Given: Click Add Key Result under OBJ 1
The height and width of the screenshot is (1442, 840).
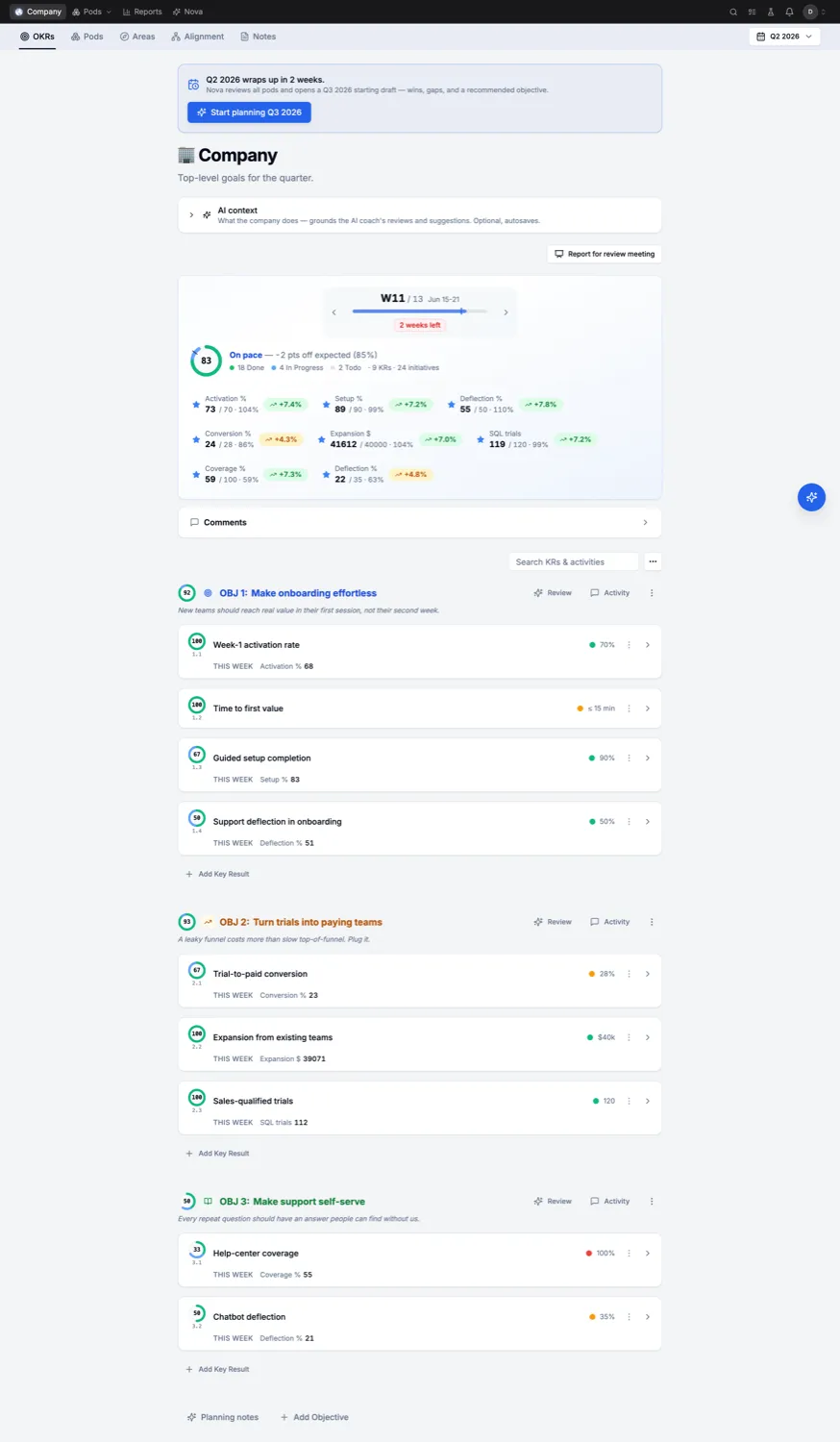Looking at the screenshot, I should tap(217, 874).
